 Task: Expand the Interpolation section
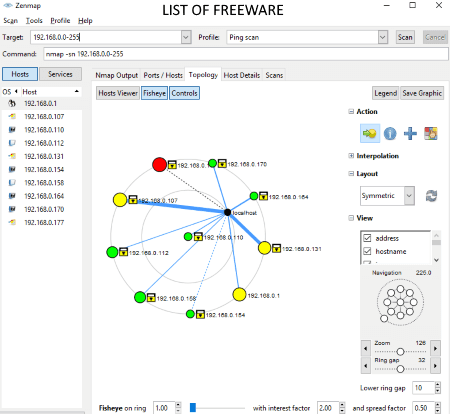351,156
